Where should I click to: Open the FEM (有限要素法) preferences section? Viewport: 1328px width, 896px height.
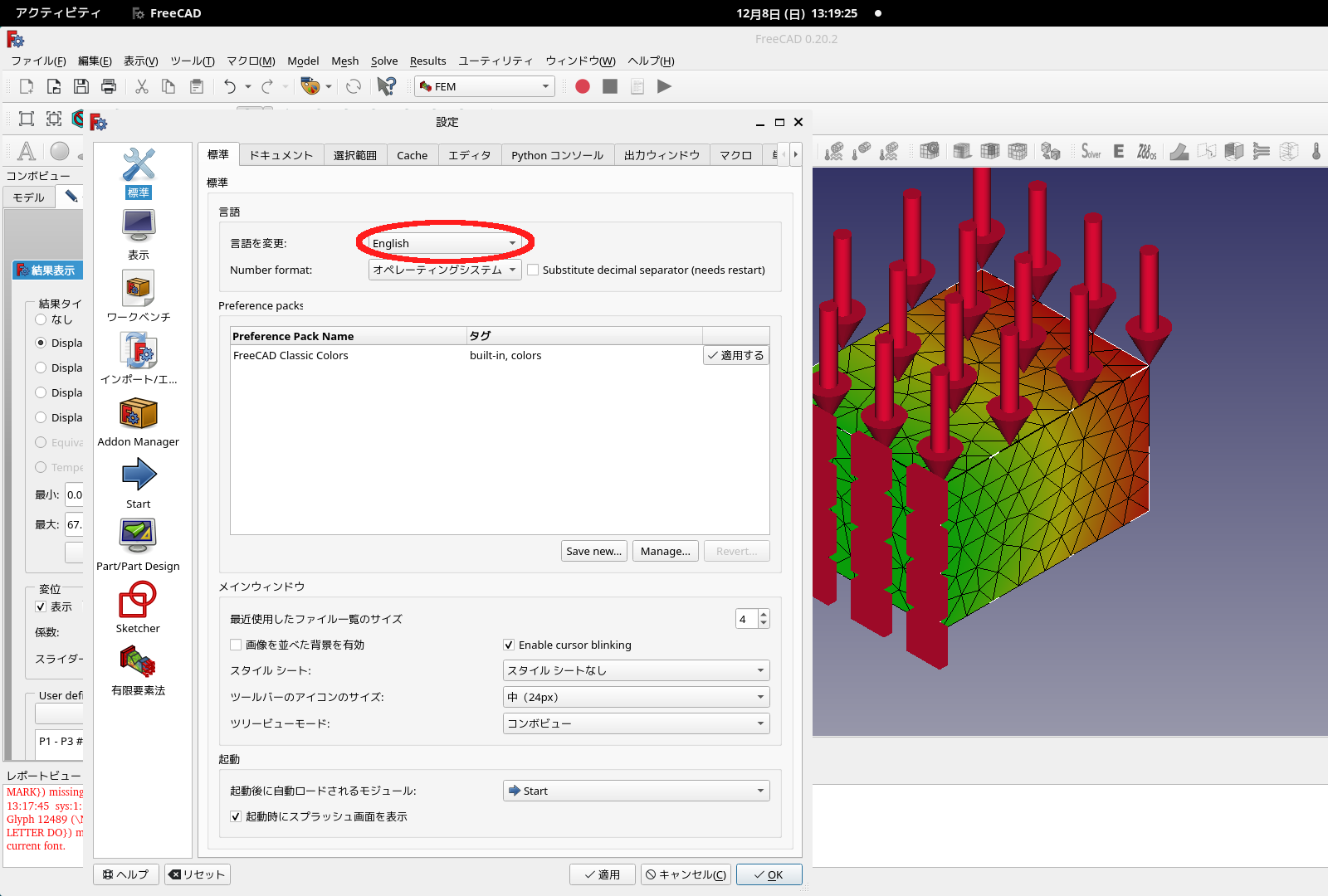(139, 671)
